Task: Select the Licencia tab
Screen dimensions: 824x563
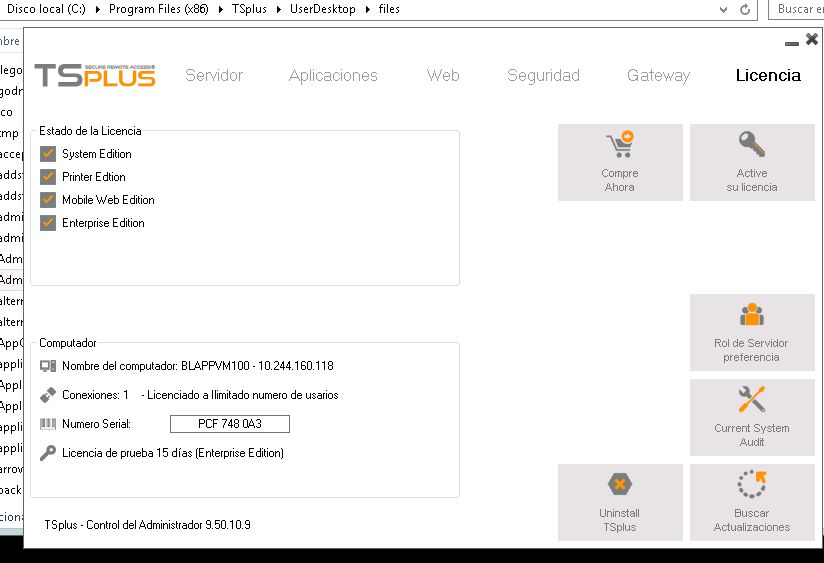Action: pyautogui.click(x=768, y=76)
